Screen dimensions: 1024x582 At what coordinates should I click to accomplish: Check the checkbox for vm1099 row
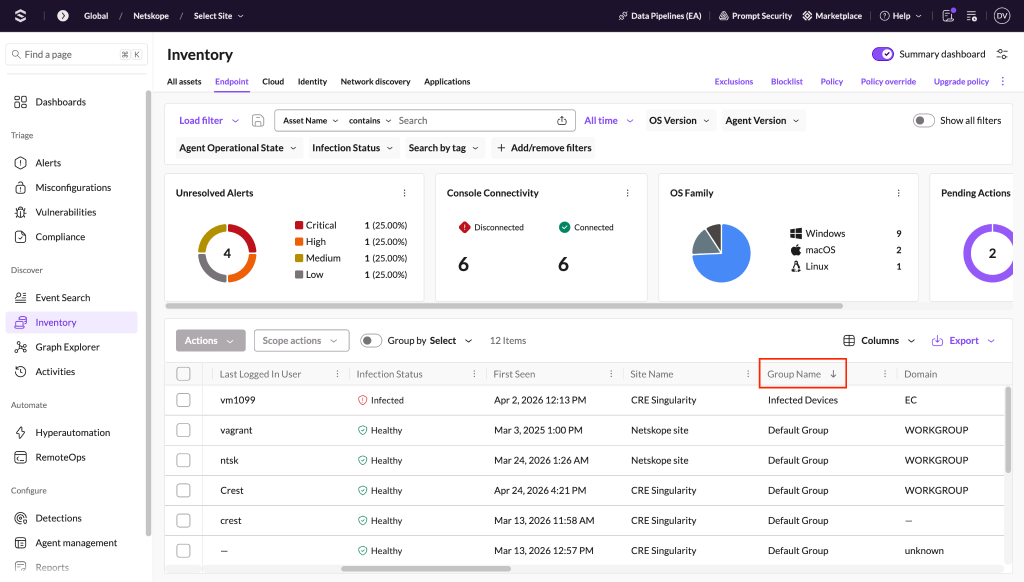click(x=184, y=400)
